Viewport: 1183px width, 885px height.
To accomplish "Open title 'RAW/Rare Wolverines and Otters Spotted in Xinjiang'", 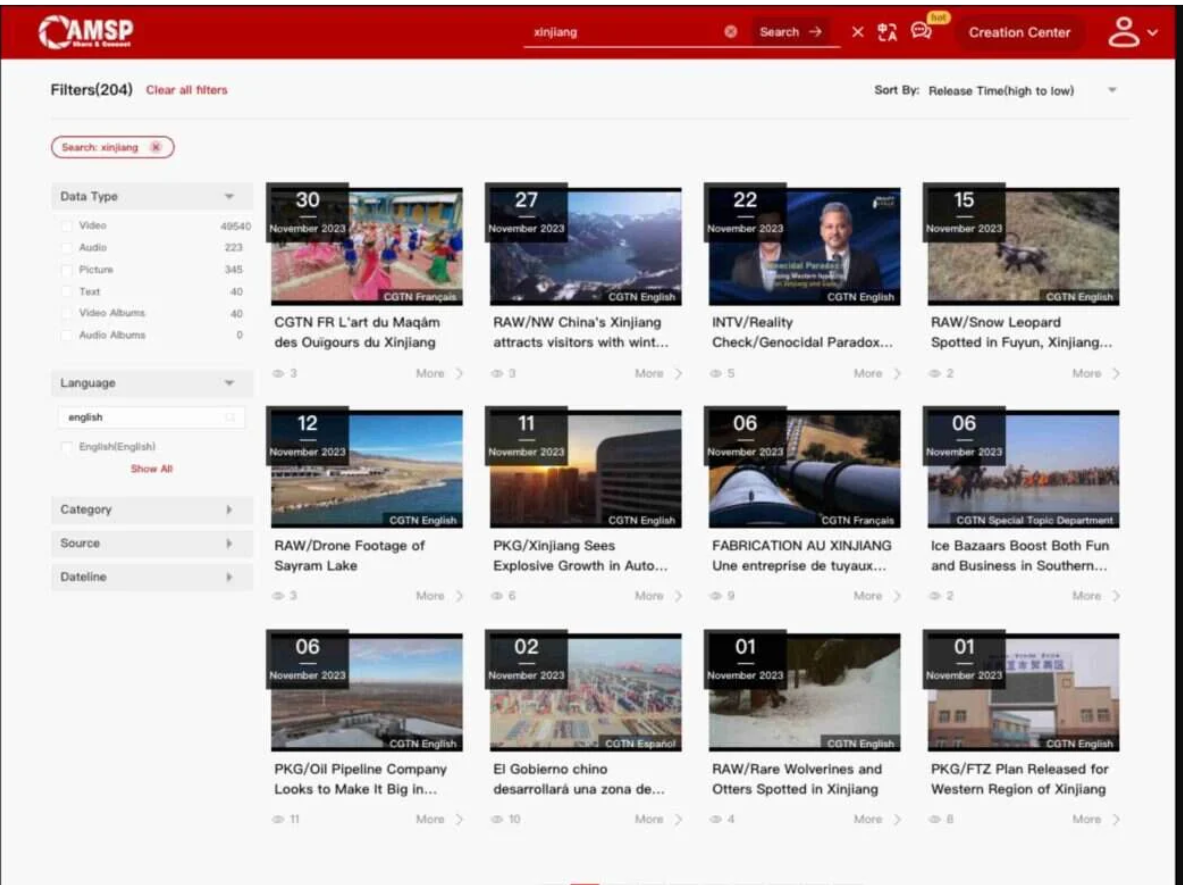I will pos(797,779).
